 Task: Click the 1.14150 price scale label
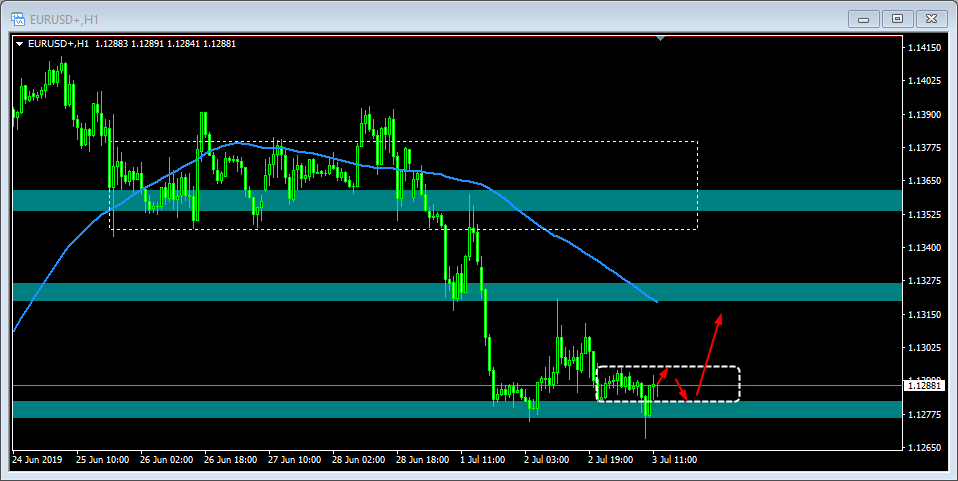point(924,48)
